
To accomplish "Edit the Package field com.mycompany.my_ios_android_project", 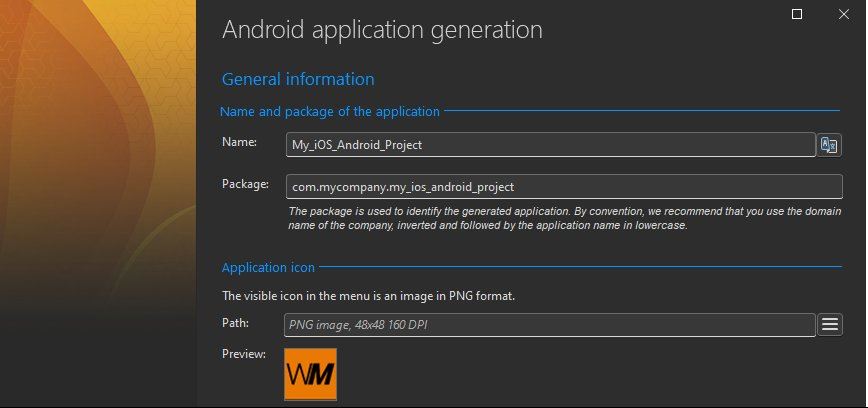I will click(x=564, y=187).
